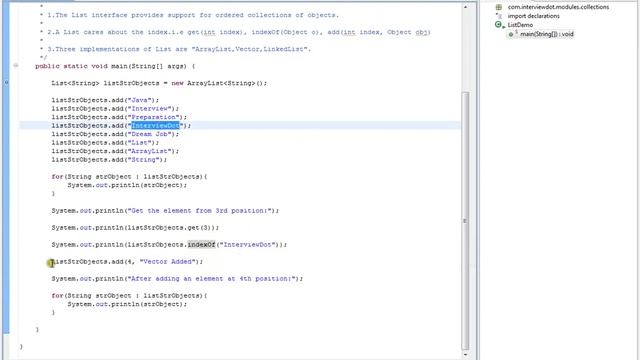Place cursor on add("Java") line
640x360 pixels.
[x=105, y=100]
